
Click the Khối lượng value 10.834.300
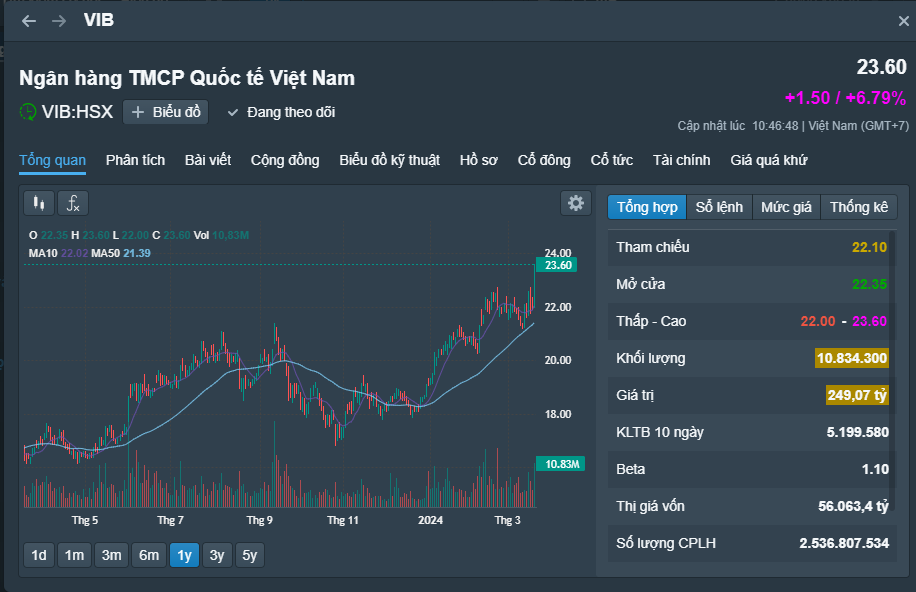pyautogui.click(x=852, y=358)
